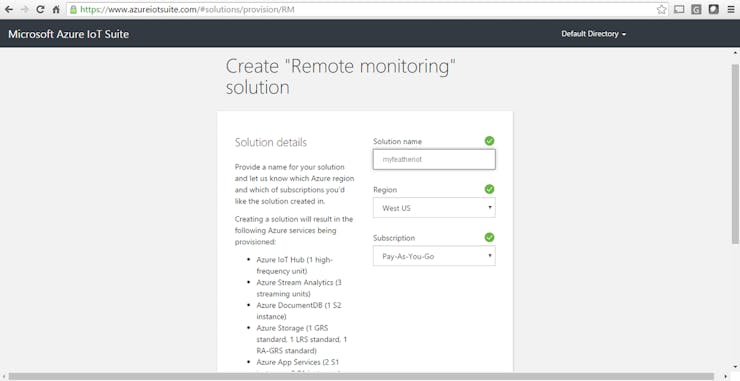
Task: Click the 'Provide a name for your solution' paragraph
Action: tap(294, 184)
